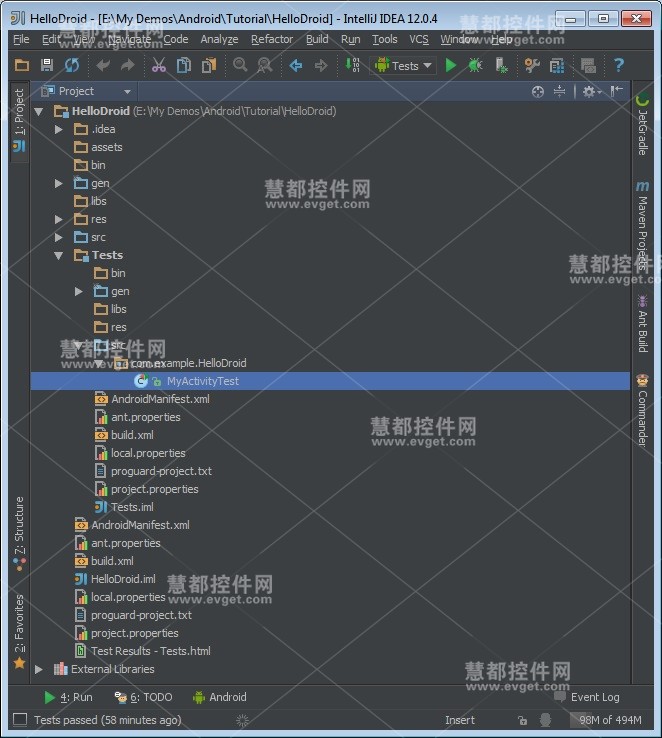This screenshot has width=662, height=738.
Task: Click the lock read-only status icon
Action: [522, 720]
